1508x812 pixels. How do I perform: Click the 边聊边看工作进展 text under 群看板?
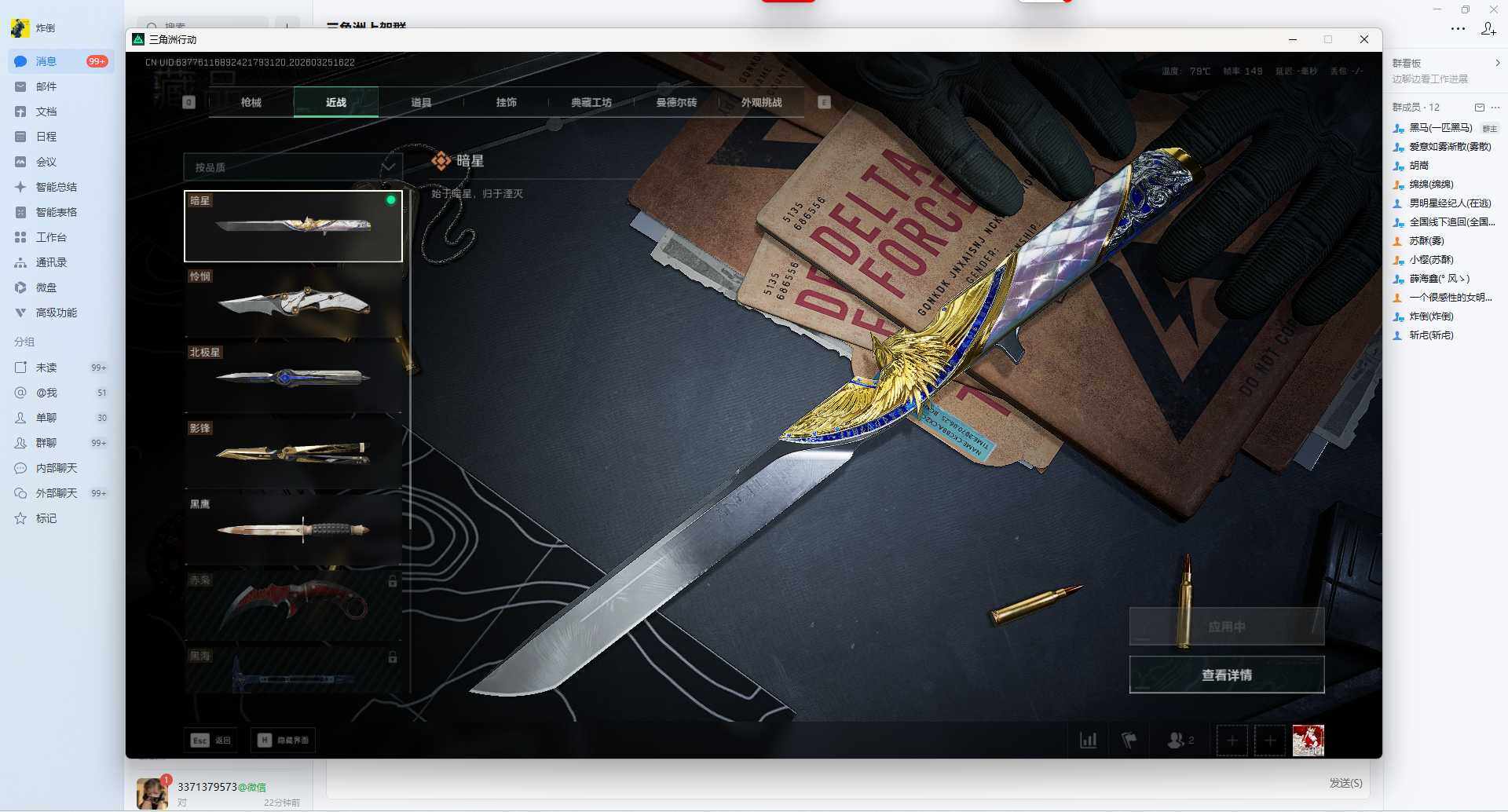click(x=1430, y=79)
